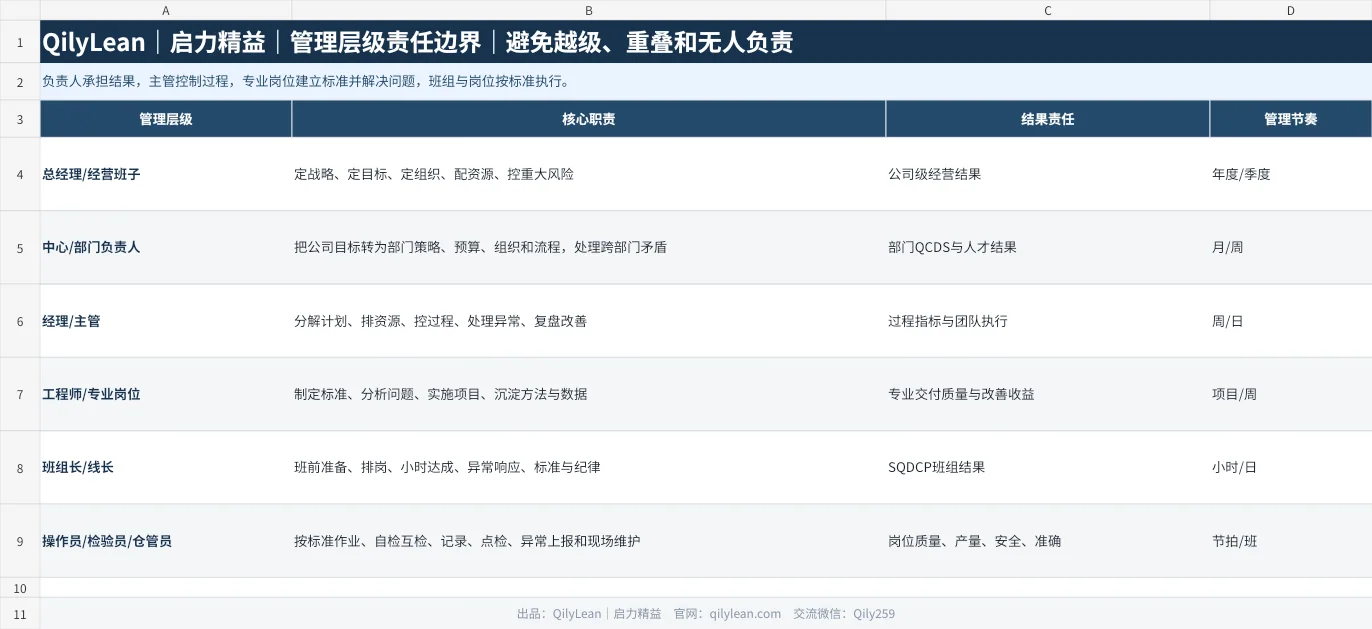Screen dimensions: 1372x629
Task: Click the QilyLean title cell
Action: 706,42
